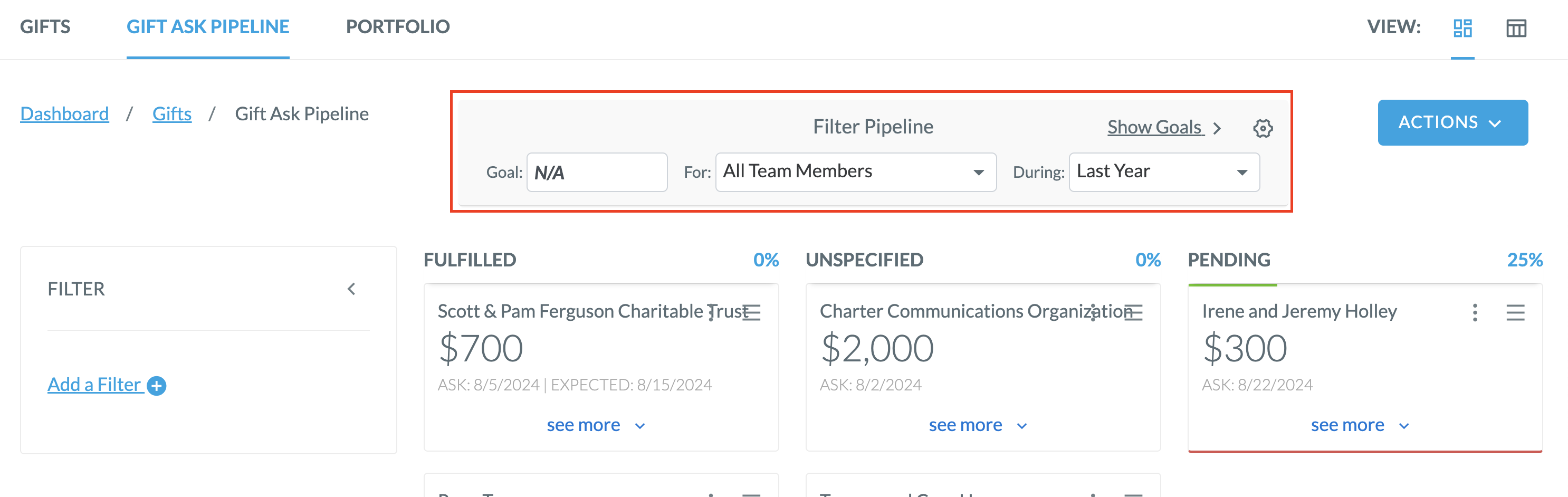Open kebab menu on Irene and Jeremy Holley card

tap(1474, 312)
